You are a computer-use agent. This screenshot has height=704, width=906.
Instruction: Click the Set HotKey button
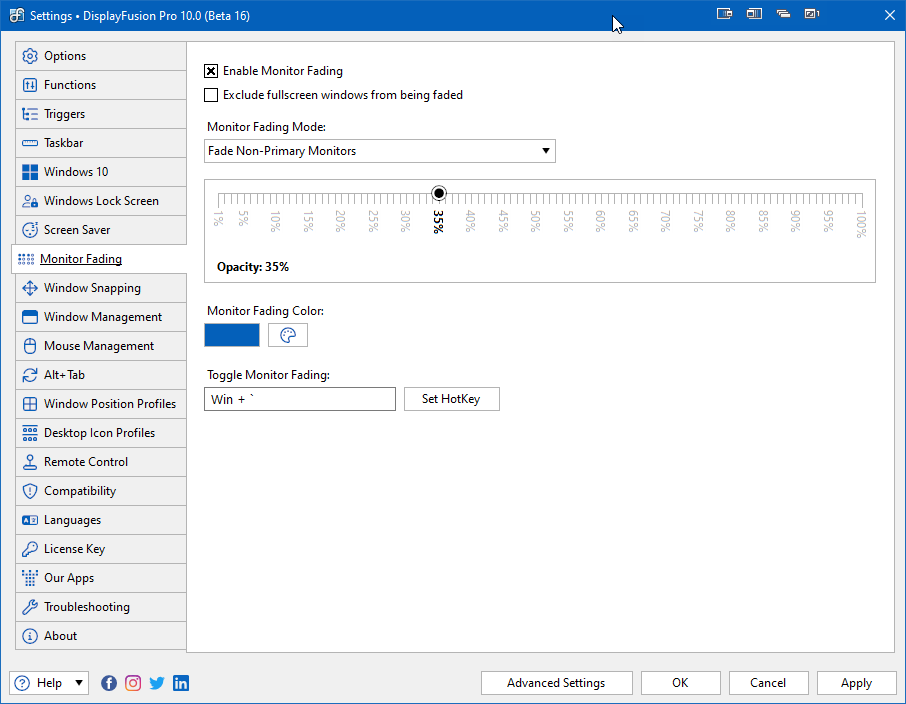pyautogui.click(x=451, y=399)
